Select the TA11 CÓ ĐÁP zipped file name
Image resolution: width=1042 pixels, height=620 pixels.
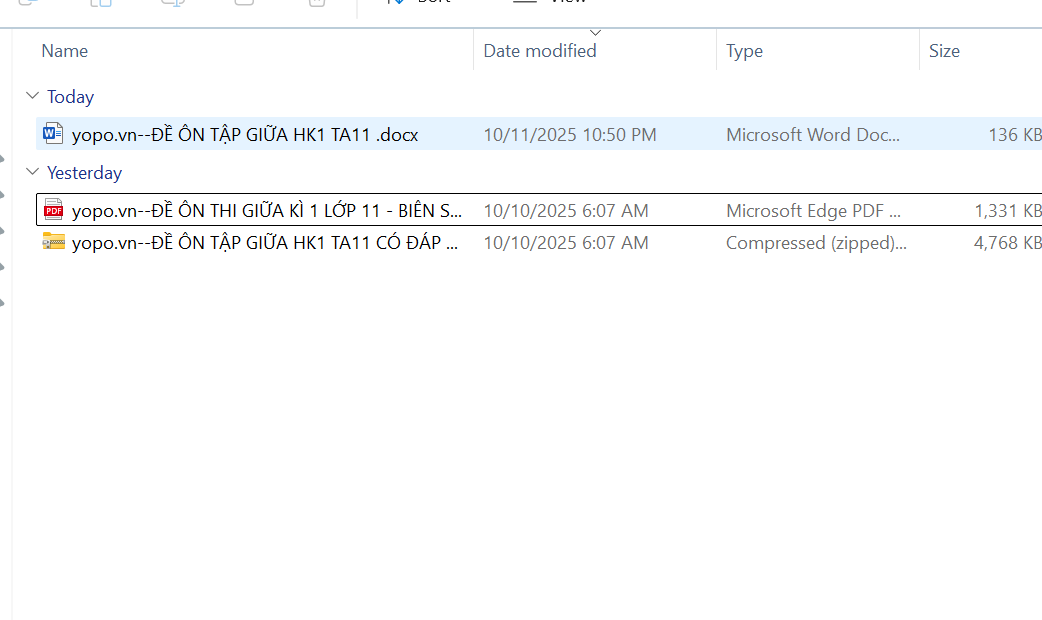265,243
